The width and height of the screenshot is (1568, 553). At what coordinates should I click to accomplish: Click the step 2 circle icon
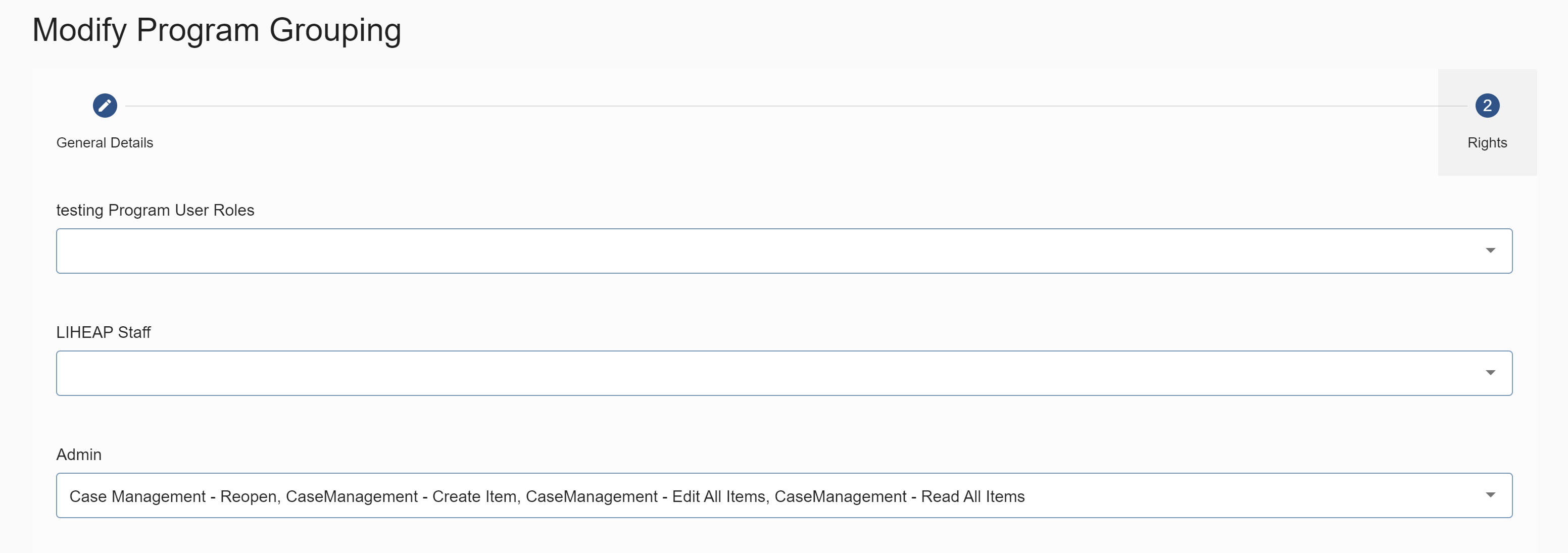1487,106
